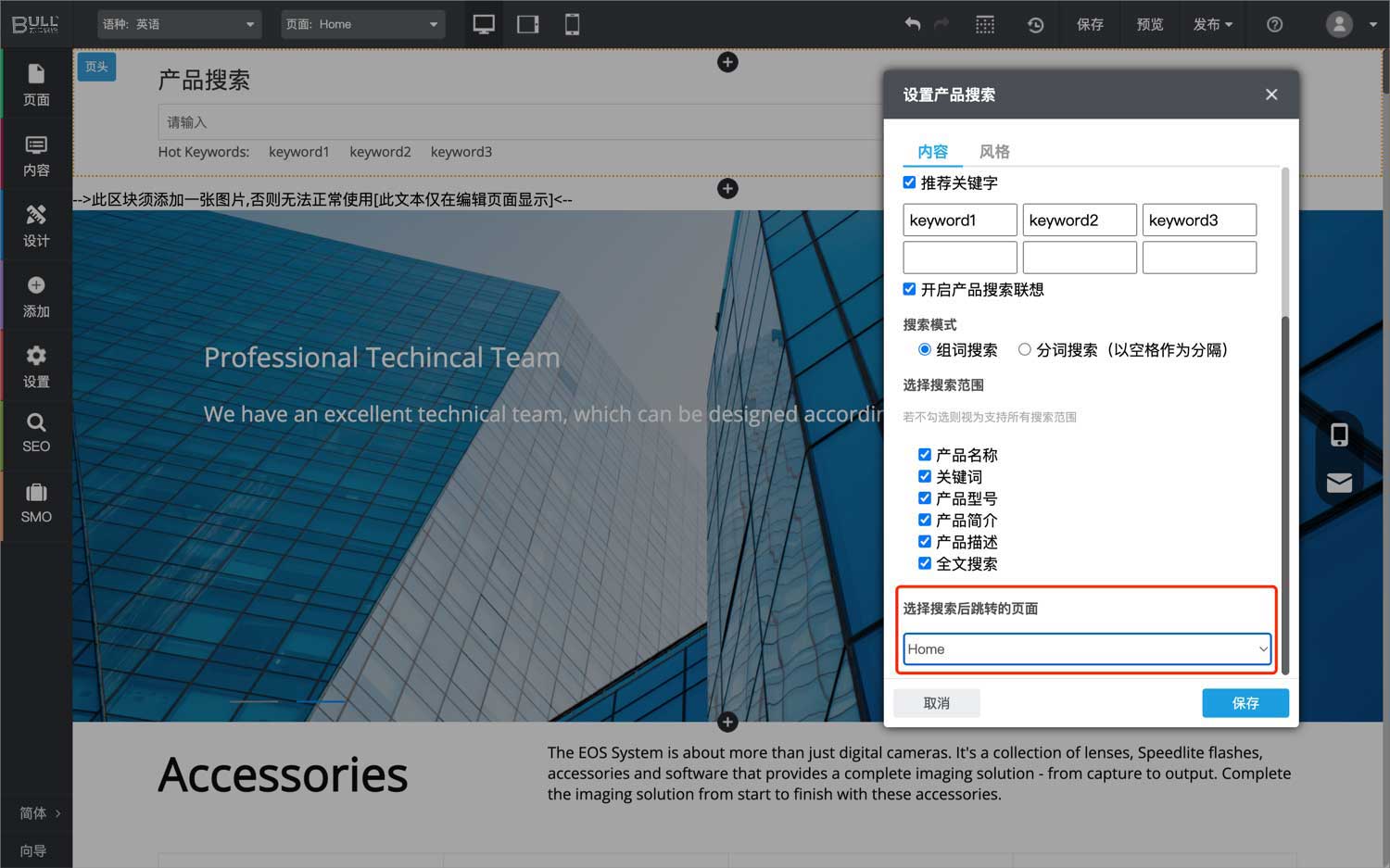Open the 语种 language dropdown
The height and width of the screenshot is (868, 1390).
tap(179, 24)
